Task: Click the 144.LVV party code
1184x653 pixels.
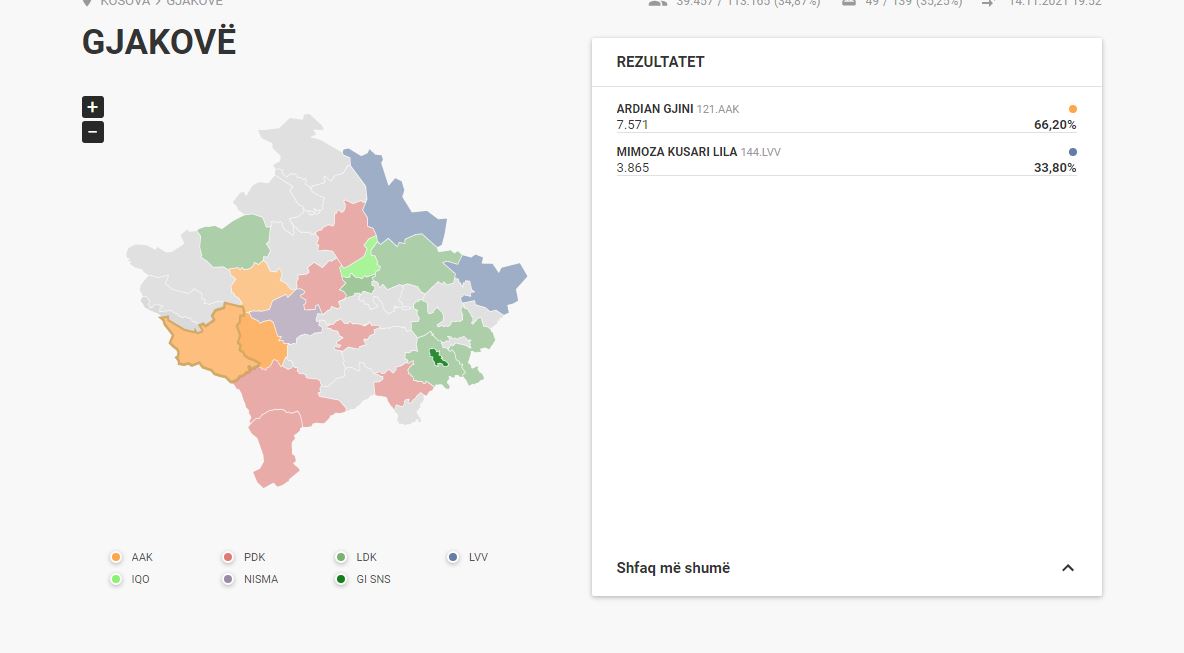Action: pos(760,152)
